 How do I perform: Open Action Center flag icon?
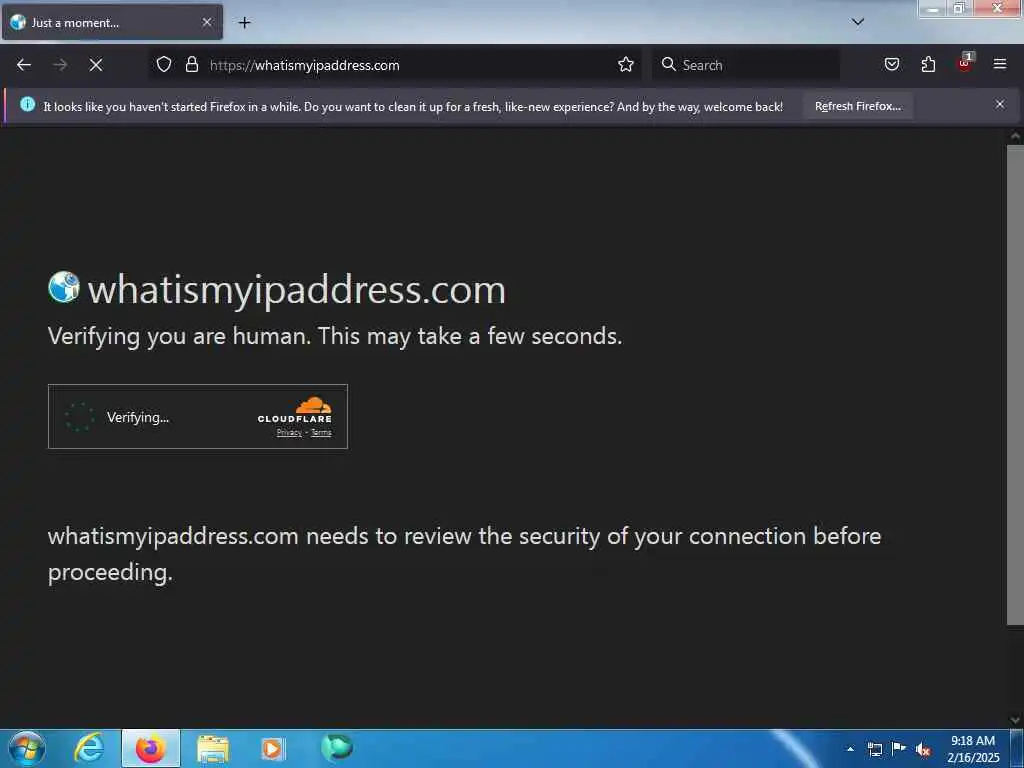pos(899,748)
